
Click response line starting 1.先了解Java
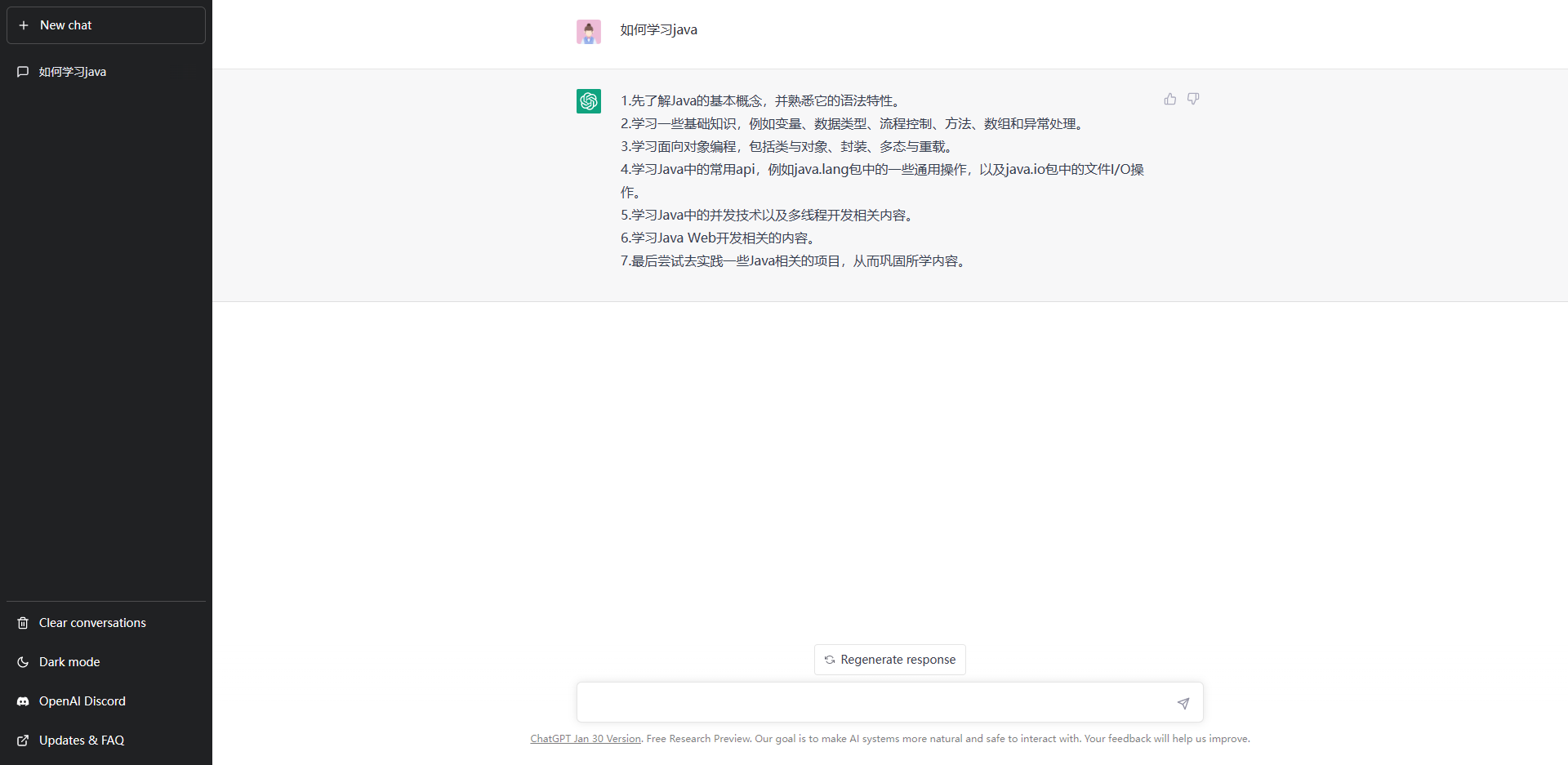762,101
